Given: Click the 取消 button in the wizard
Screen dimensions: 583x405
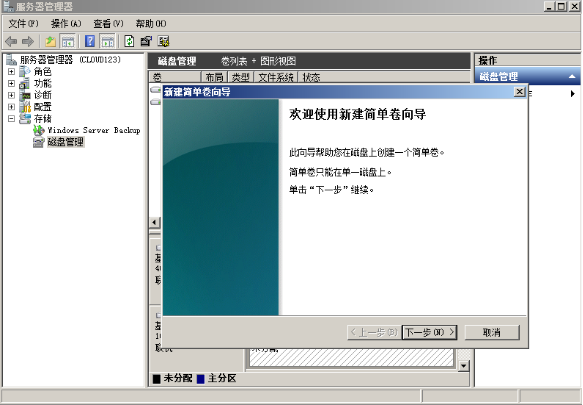Looking at the screenshot, I should point(492,332).
